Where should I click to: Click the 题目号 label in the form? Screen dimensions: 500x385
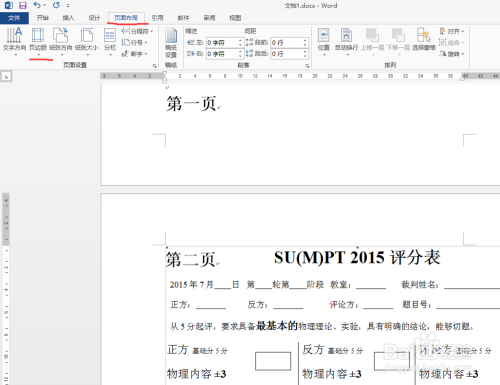point(417,304)
